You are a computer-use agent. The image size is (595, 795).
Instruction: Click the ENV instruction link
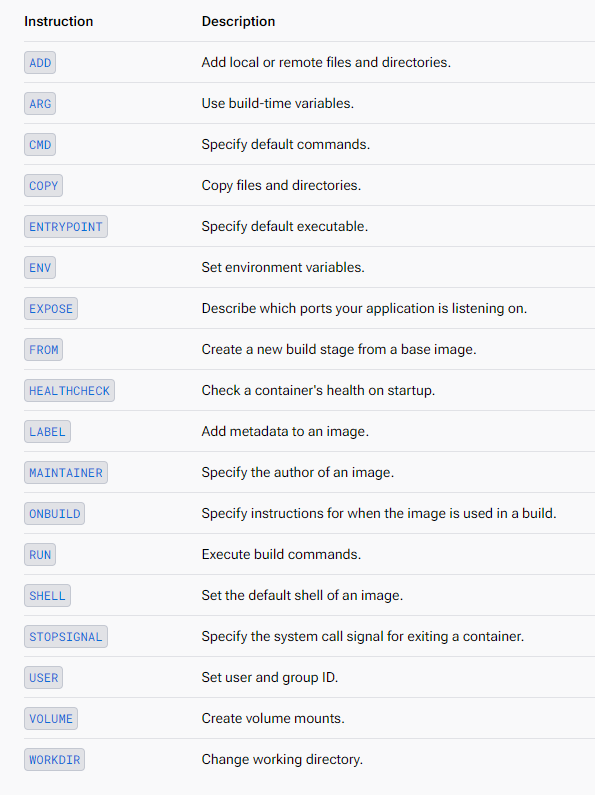tap(40, 268)
